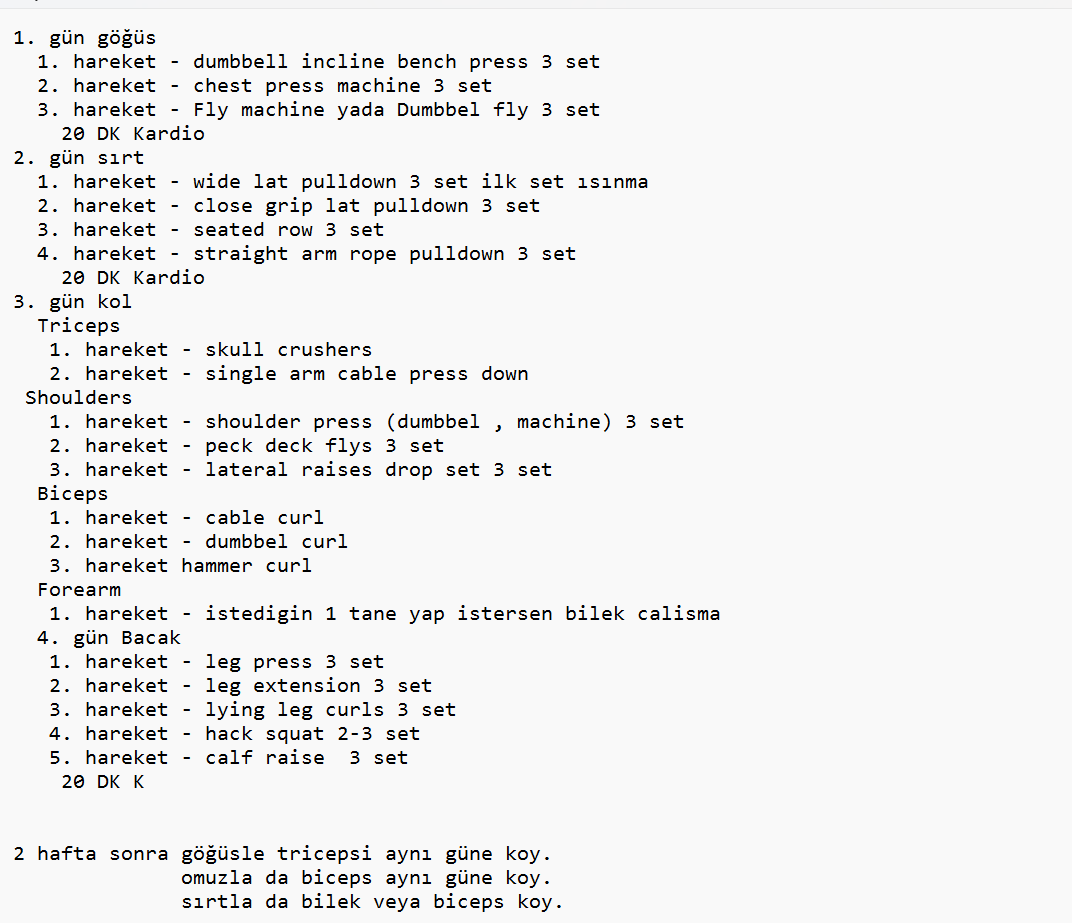Screen dimensions: 1072x923
Task: Click the hammer curl line
Action: pyautogui.click(x=180, y=565)
